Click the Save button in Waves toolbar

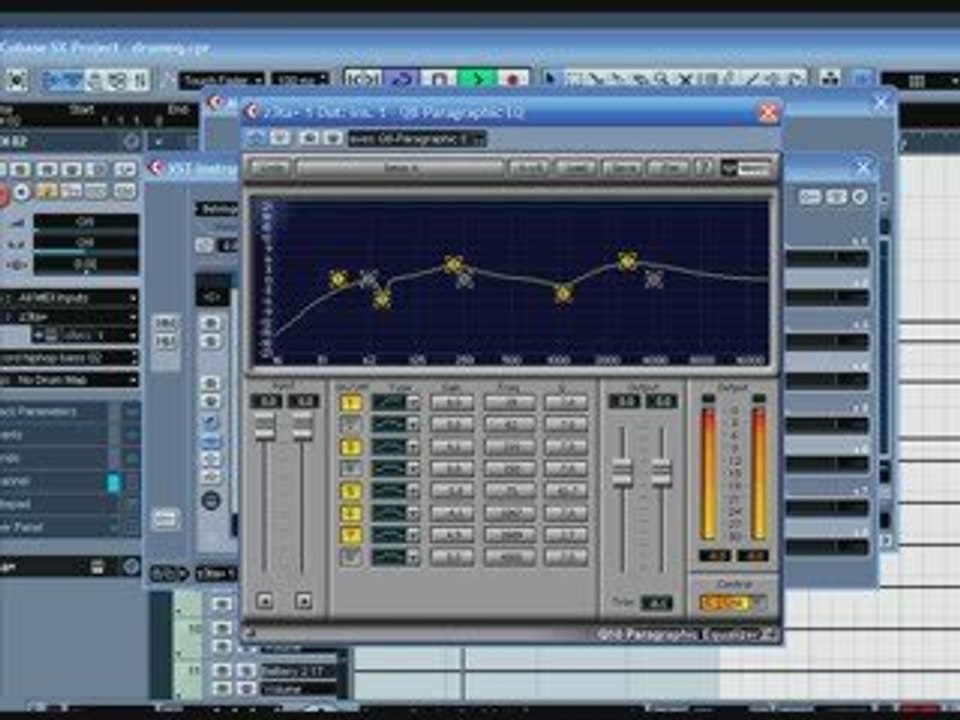coord(621,167)
